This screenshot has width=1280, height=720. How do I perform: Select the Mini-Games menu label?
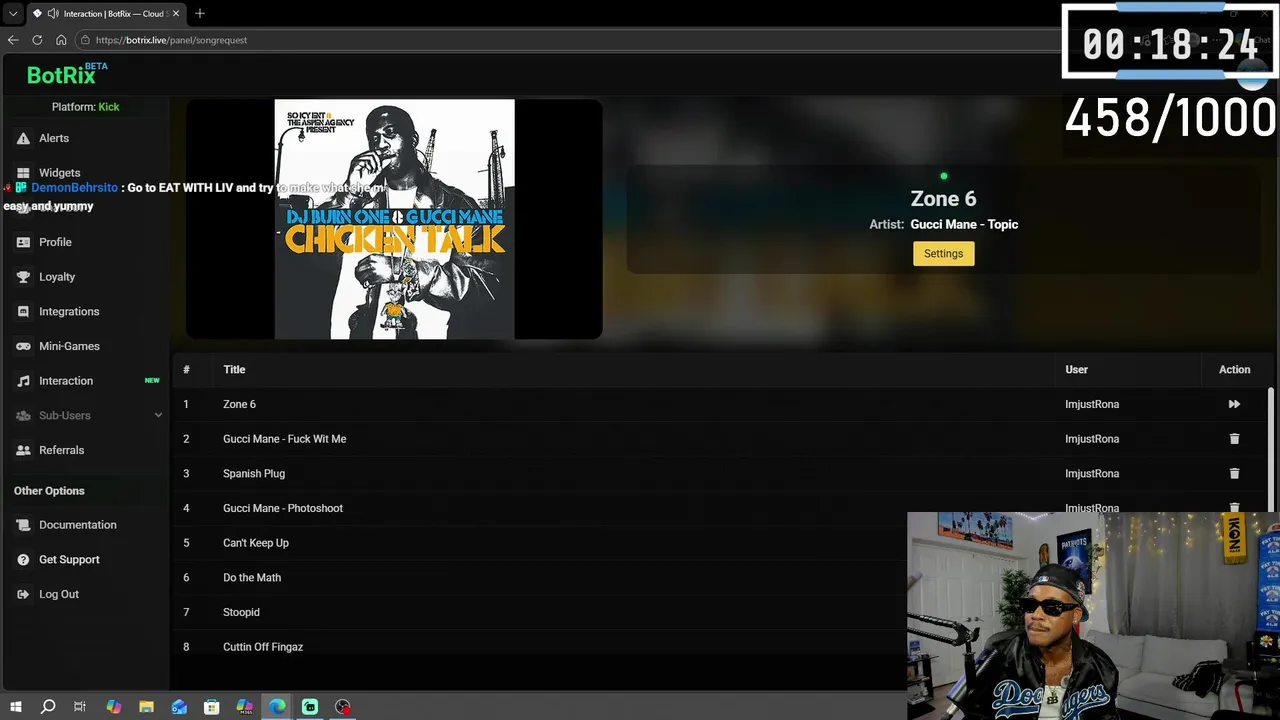pos(69,346)
